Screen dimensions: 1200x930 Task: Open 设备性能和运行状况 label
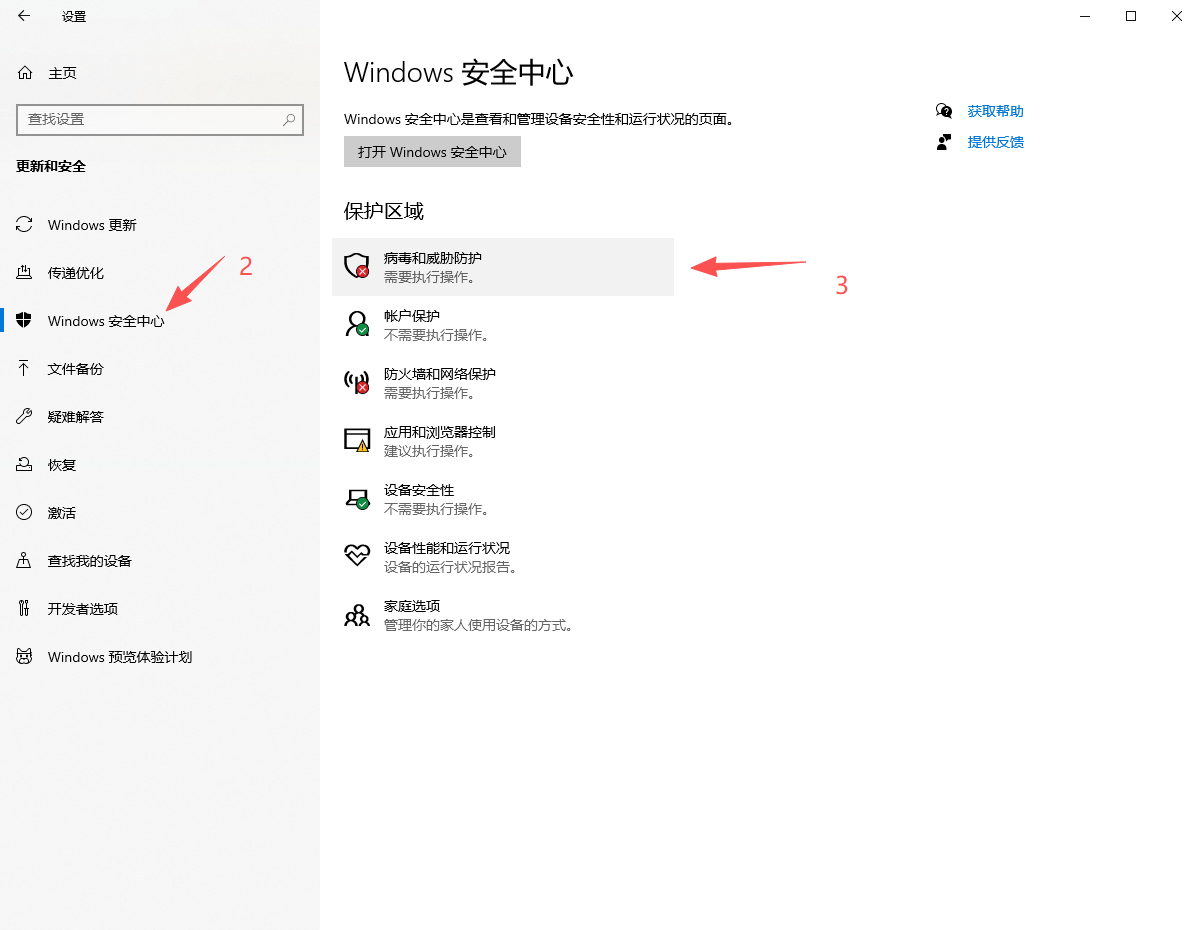point(447,548)
